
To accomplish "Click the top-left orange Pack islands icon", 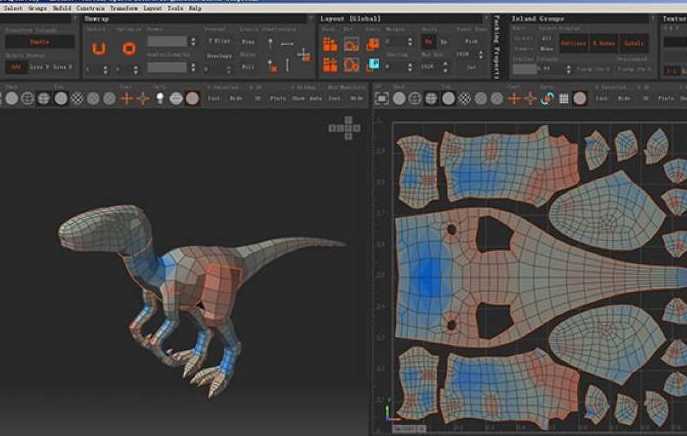I will click(330, 44).
